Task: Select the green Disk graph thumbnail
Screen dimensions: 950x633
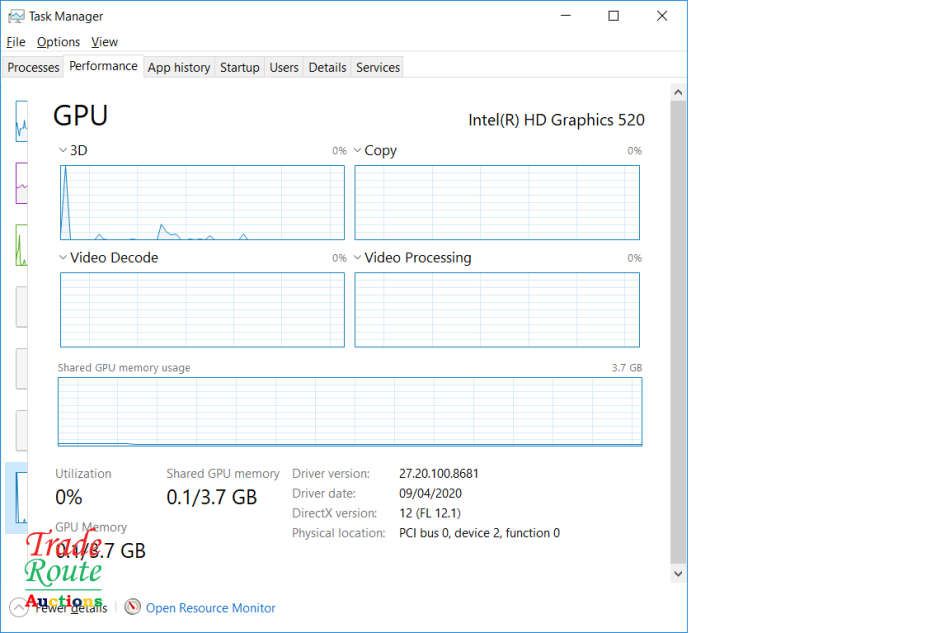Action: coord(21,245)
